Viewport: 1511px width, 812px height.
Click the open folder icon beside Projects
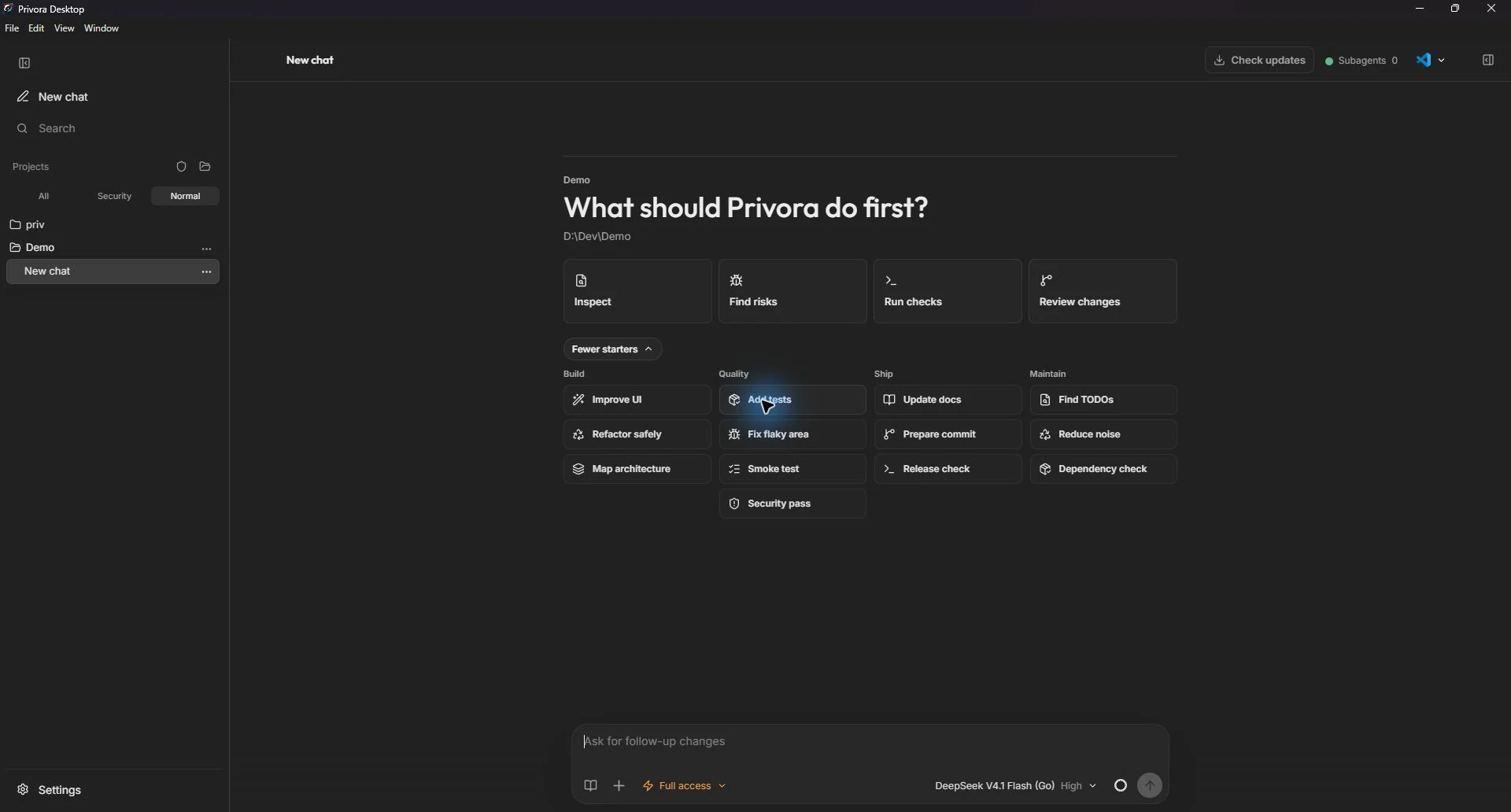[205, 167]
